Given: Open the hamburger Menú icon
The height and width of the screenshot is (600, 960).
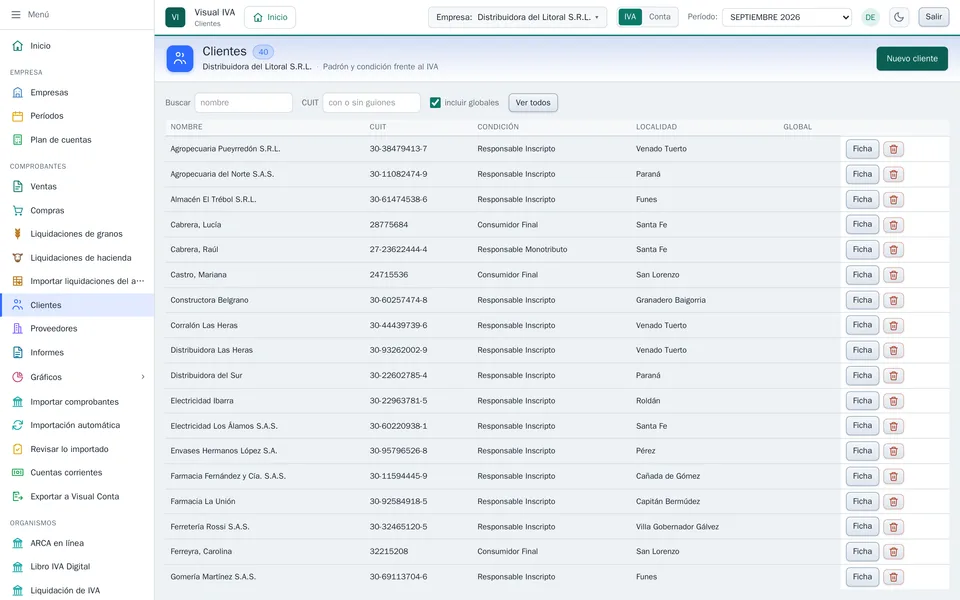Looking at the screenshot, I should tap(16, 14).
